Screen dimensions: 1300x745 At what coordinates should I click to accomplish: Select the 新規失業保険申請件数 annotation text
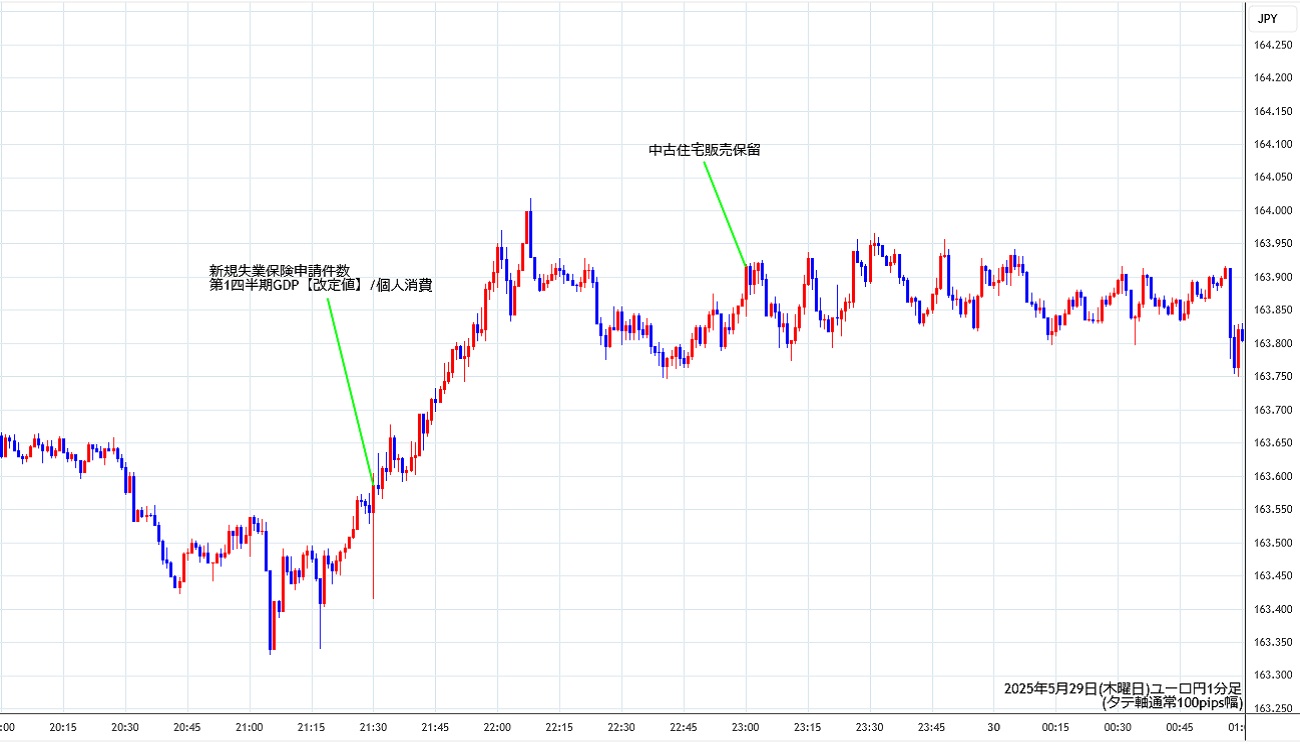click(x=279, y=270)
